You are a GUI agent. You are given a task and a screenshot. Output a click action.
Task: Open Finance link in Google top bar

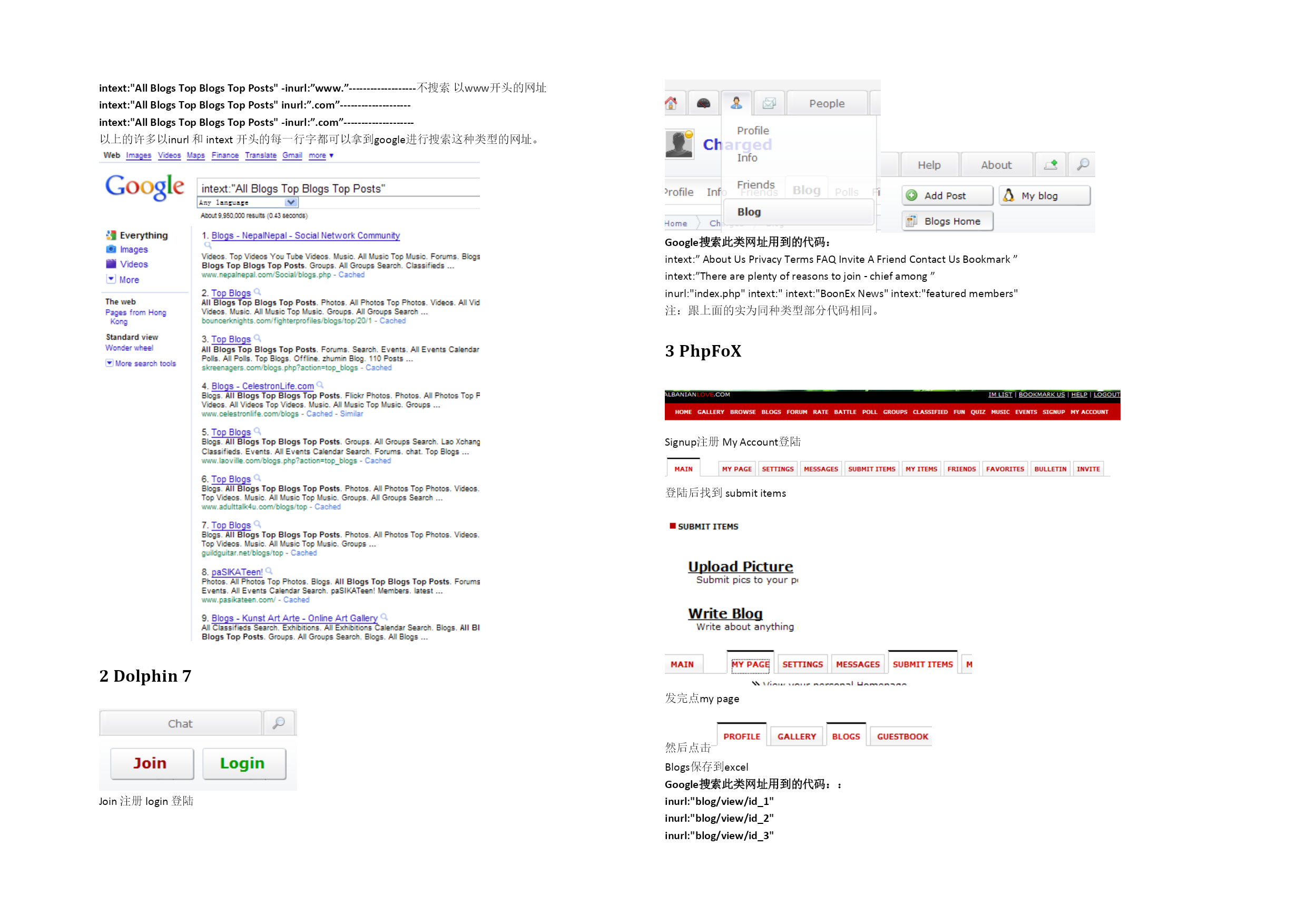(x=225, y=155)
